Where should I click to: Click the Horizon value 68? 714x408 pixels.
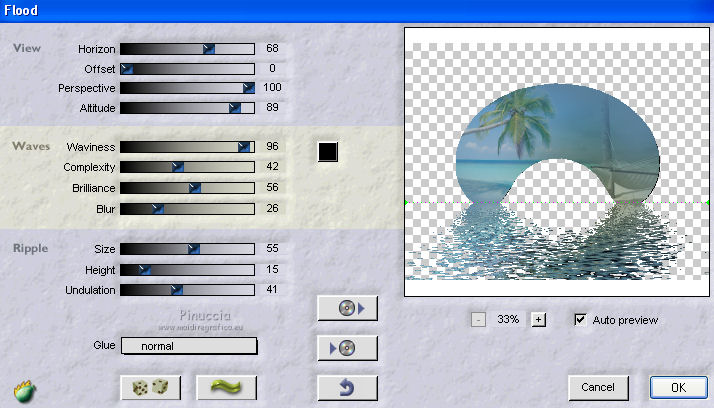point(272,48)
